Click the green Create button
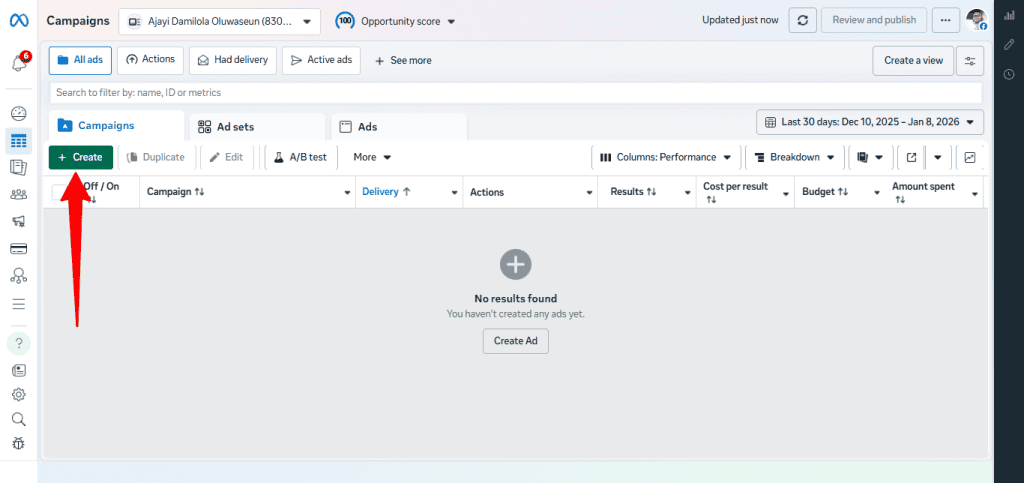This screenshot has height=483, width=1024. 81,157
